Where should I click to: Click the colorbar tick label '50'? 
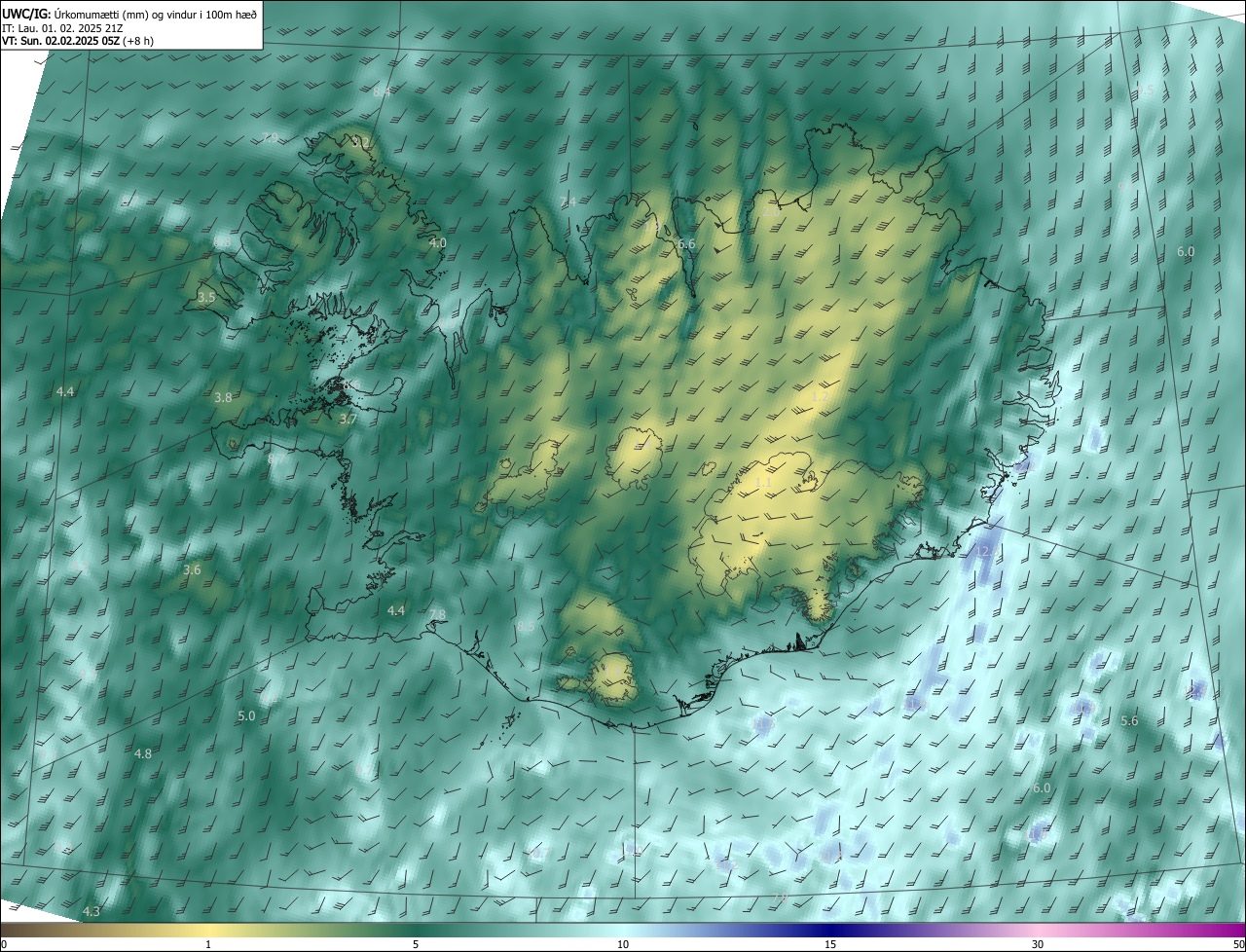[1238, 944]
